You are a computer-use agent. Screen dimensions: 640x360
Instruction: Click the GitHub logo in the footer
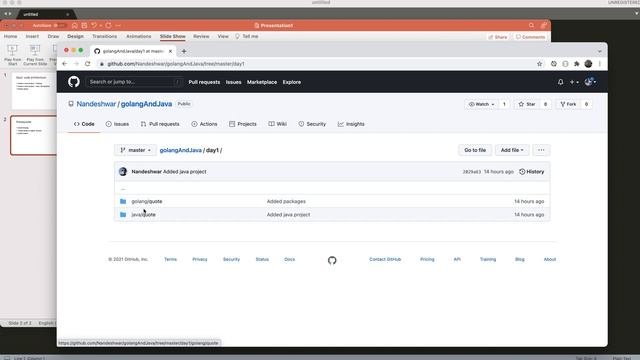click(x=332, y=260)
